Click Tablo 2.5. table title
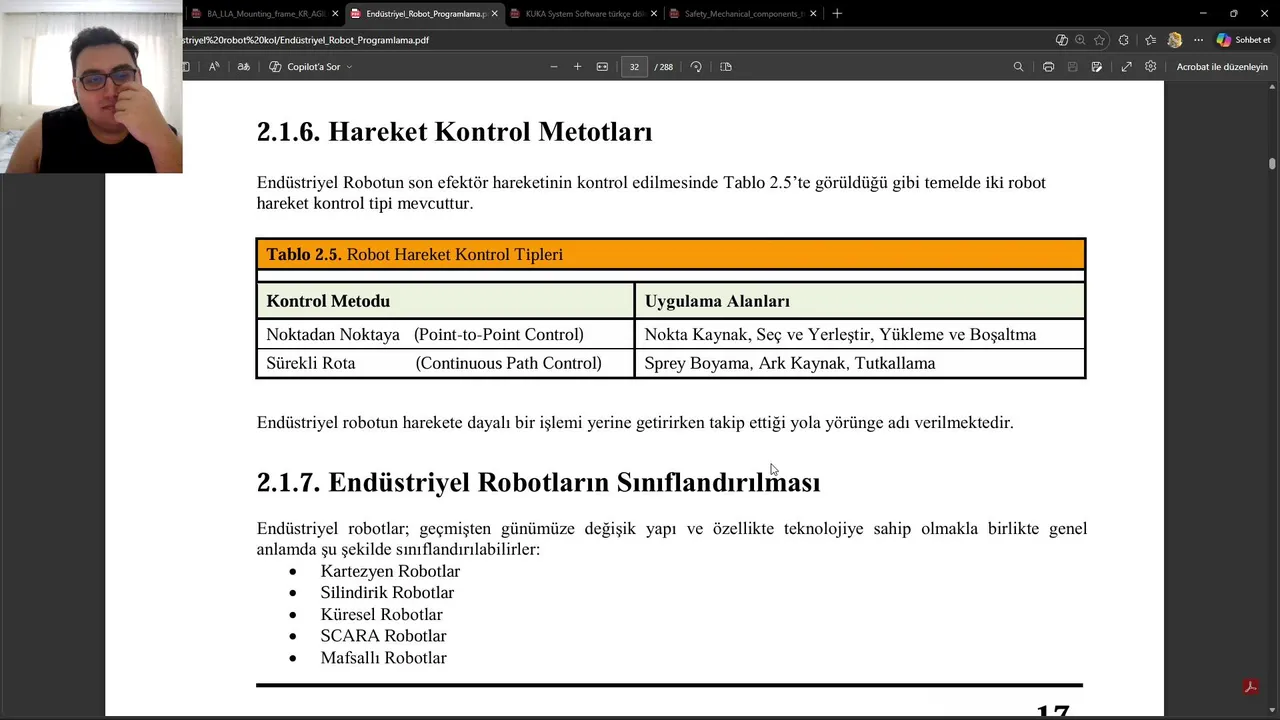The image size is (1280, 720). pos(414,254)
